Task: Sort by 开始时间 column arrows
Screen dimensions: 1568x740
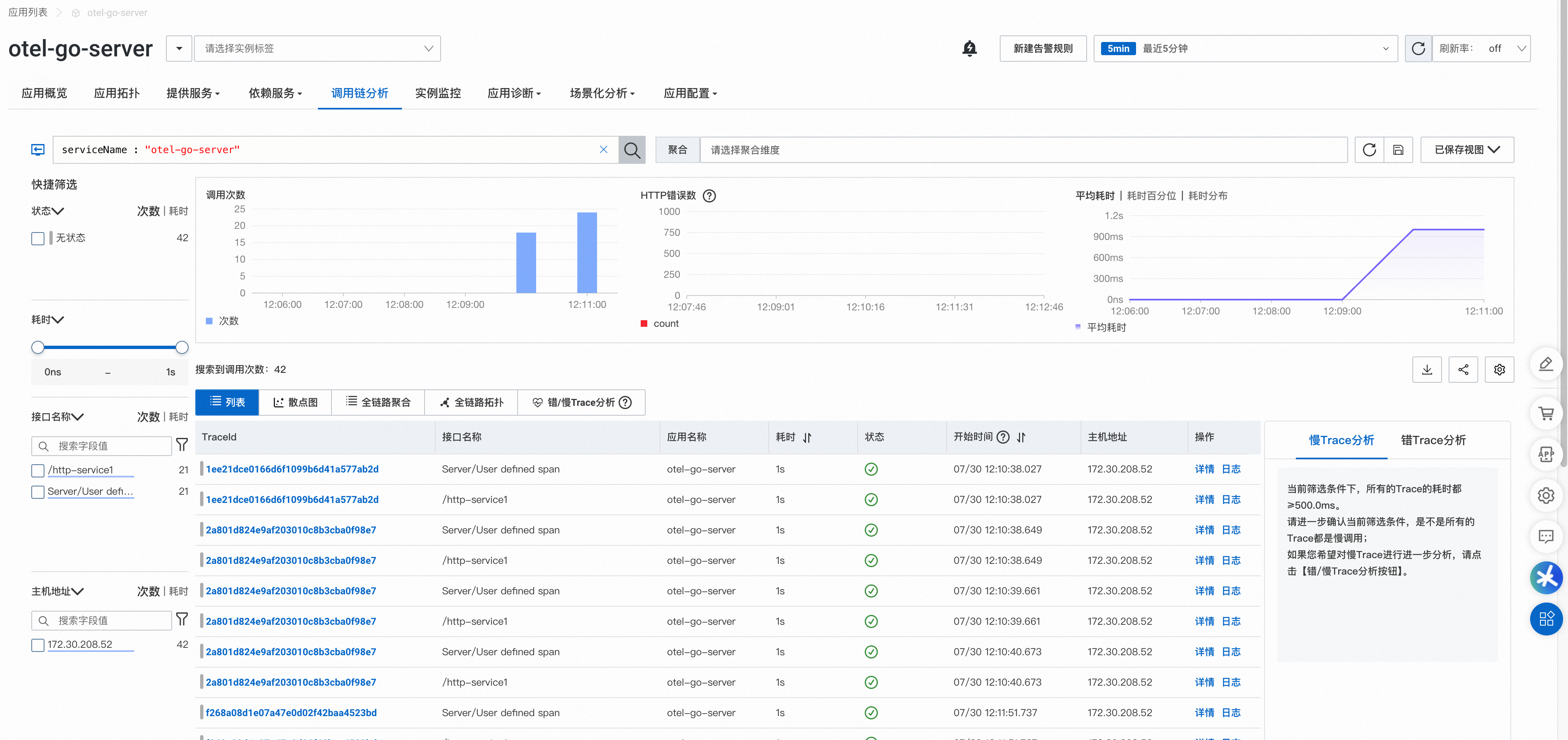Action: (1022, 437)
